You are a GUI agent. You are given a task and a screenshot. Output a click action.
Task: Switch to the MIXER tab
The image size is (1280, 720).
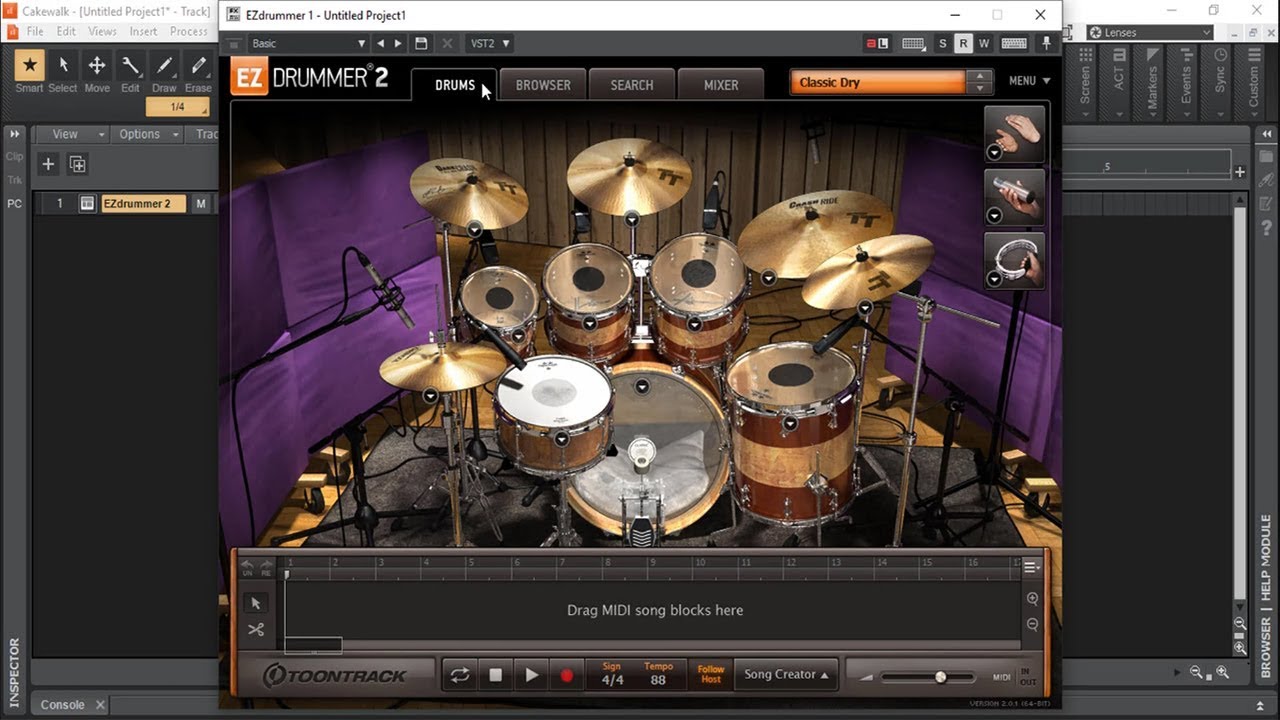[721, 85]
